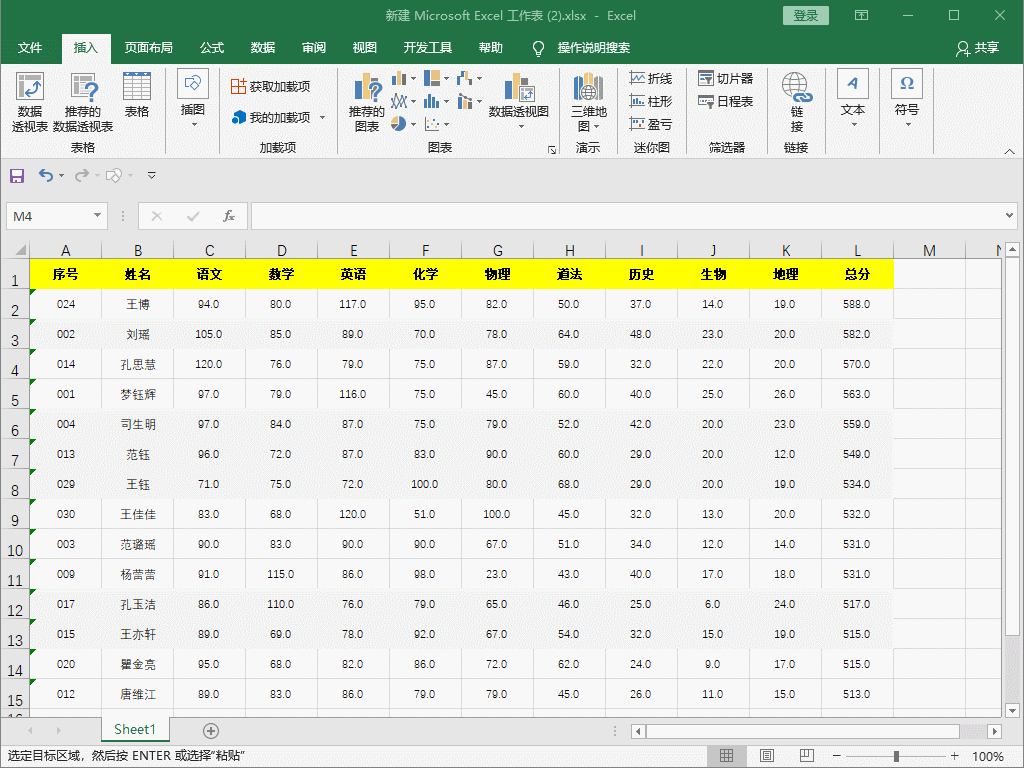Switch to Page Layout (页面布局) tab
Screen dimensions: 1024x768
(x=149, y=48)
